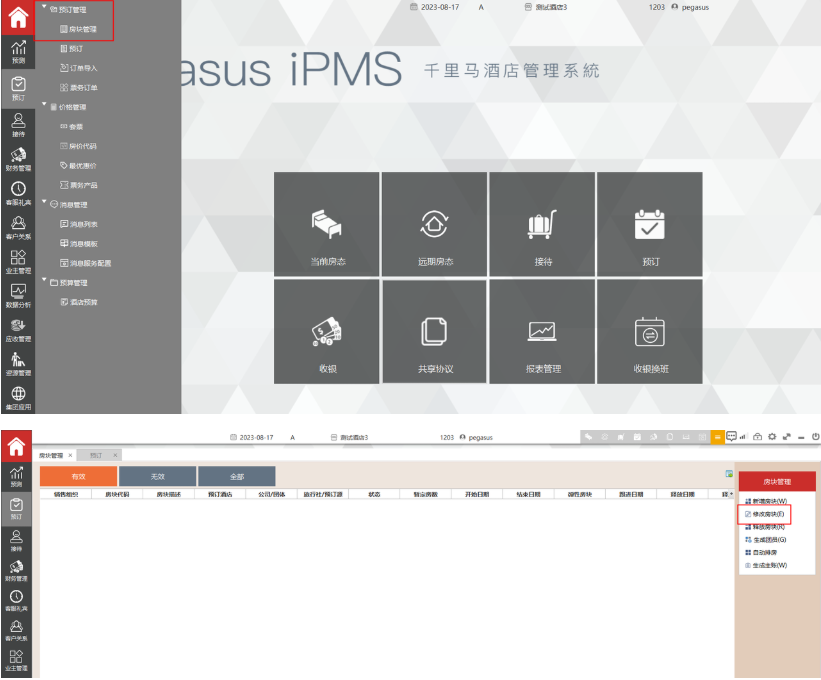Click the 开始日期 column header
This screenshot has height=680, width=821.
coord(477,494)
